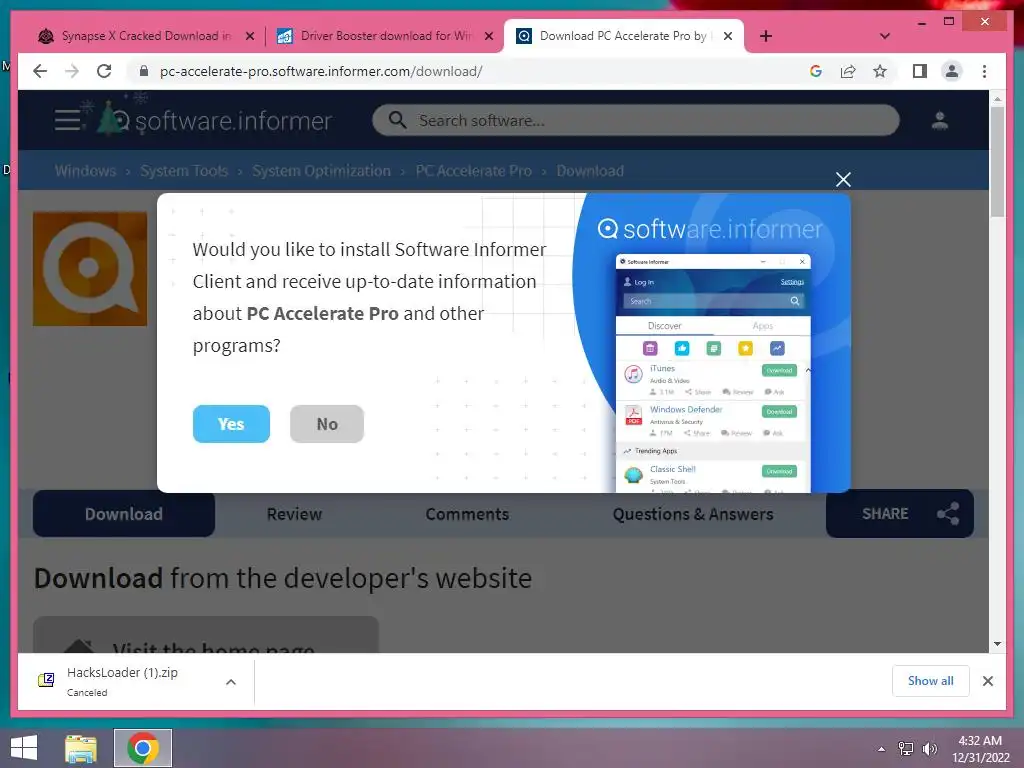
Task: View site information via the padlock icon
Action: 144,71
